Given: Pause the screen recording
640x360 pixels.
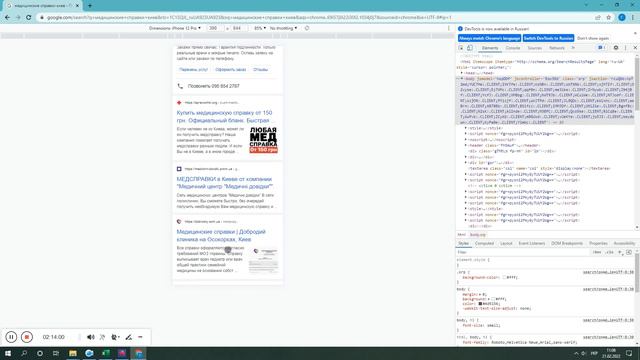Looking at the screenshot, I should click(x=11, y=337).
